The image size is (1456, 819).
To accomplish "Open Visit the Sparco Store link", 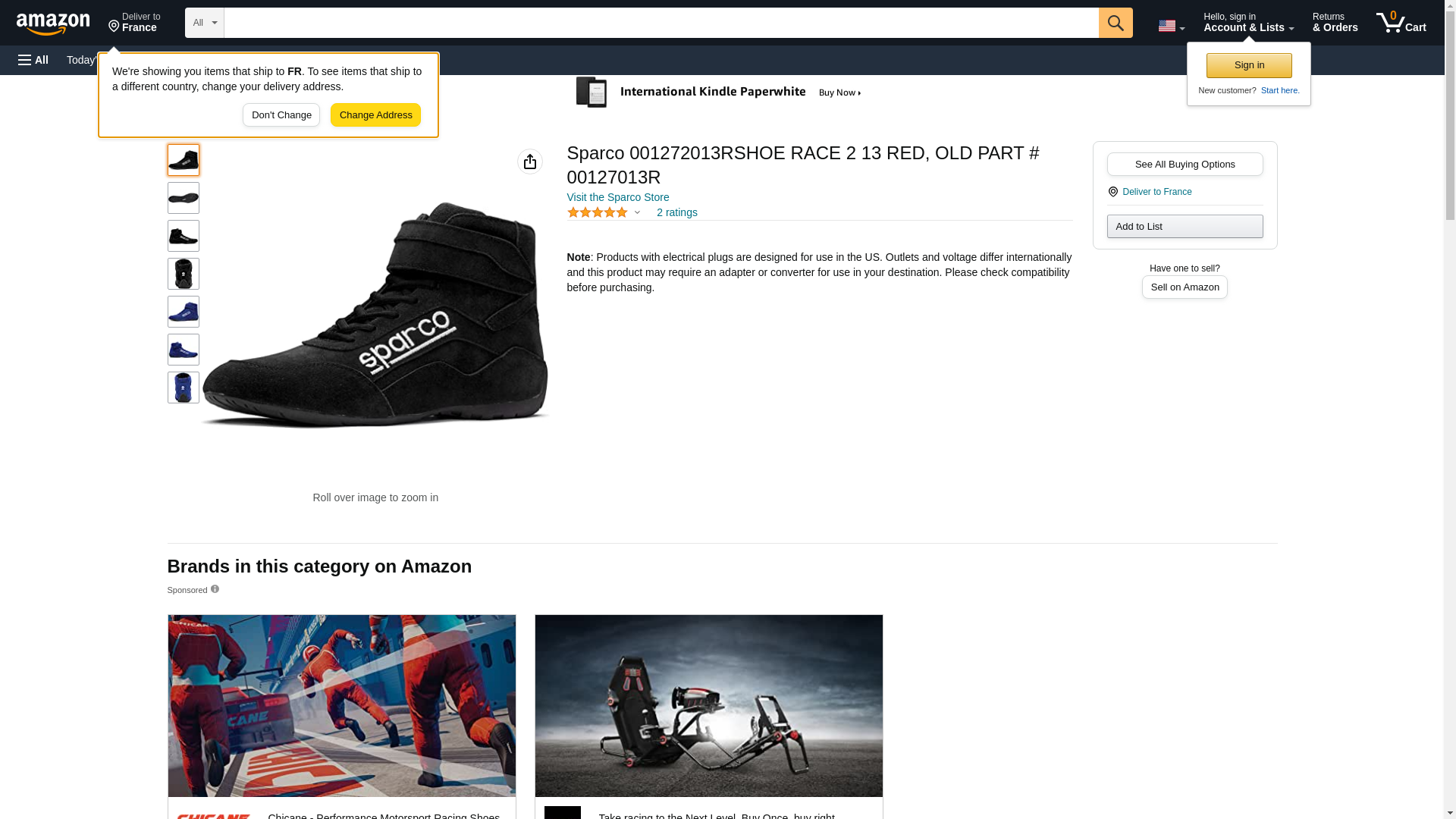I will coord(617,197).
